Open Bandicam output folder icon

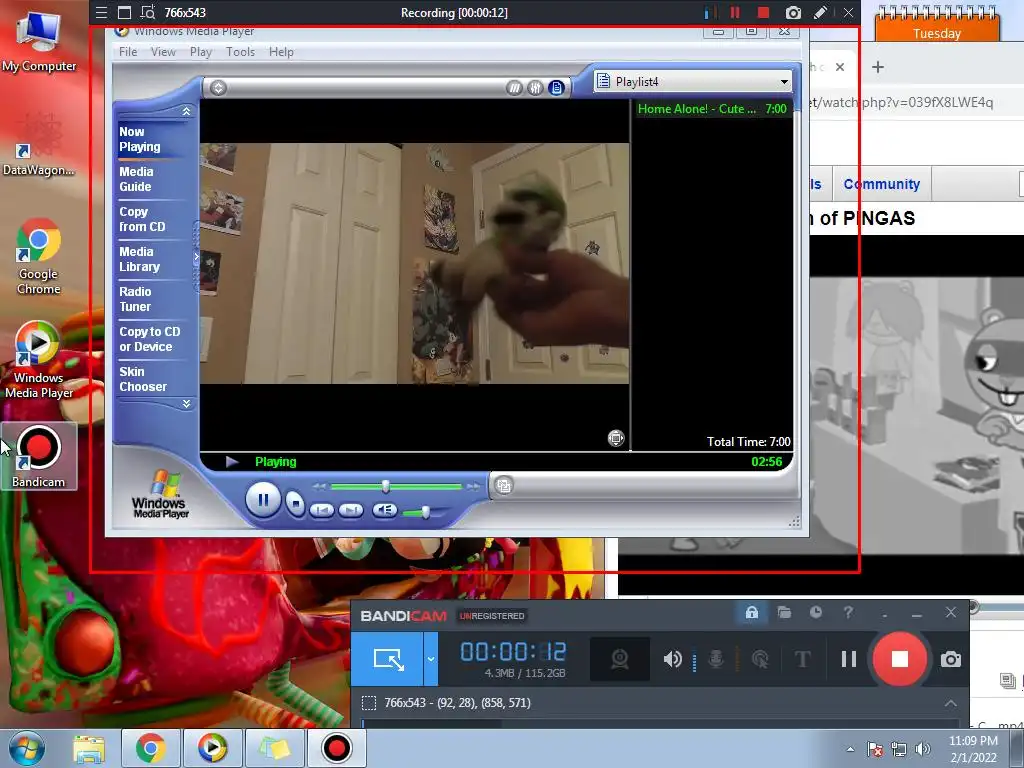click(784, 613)
